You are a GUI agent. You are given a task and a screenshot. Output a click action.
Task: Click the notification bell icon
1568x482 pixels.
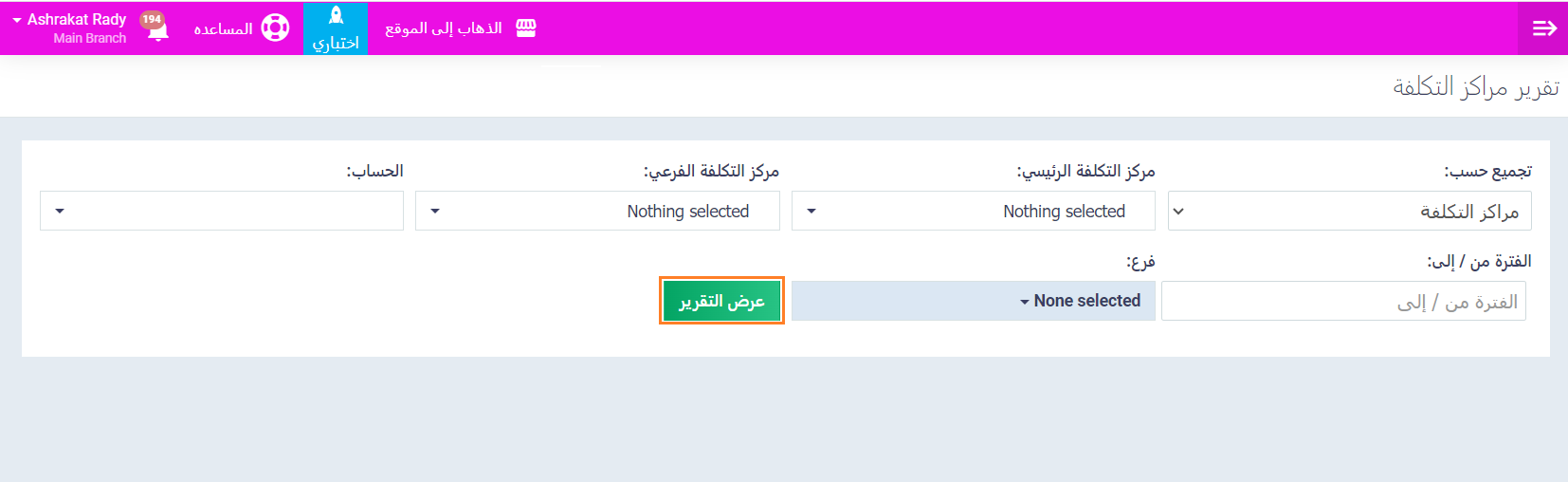(158, 33)
